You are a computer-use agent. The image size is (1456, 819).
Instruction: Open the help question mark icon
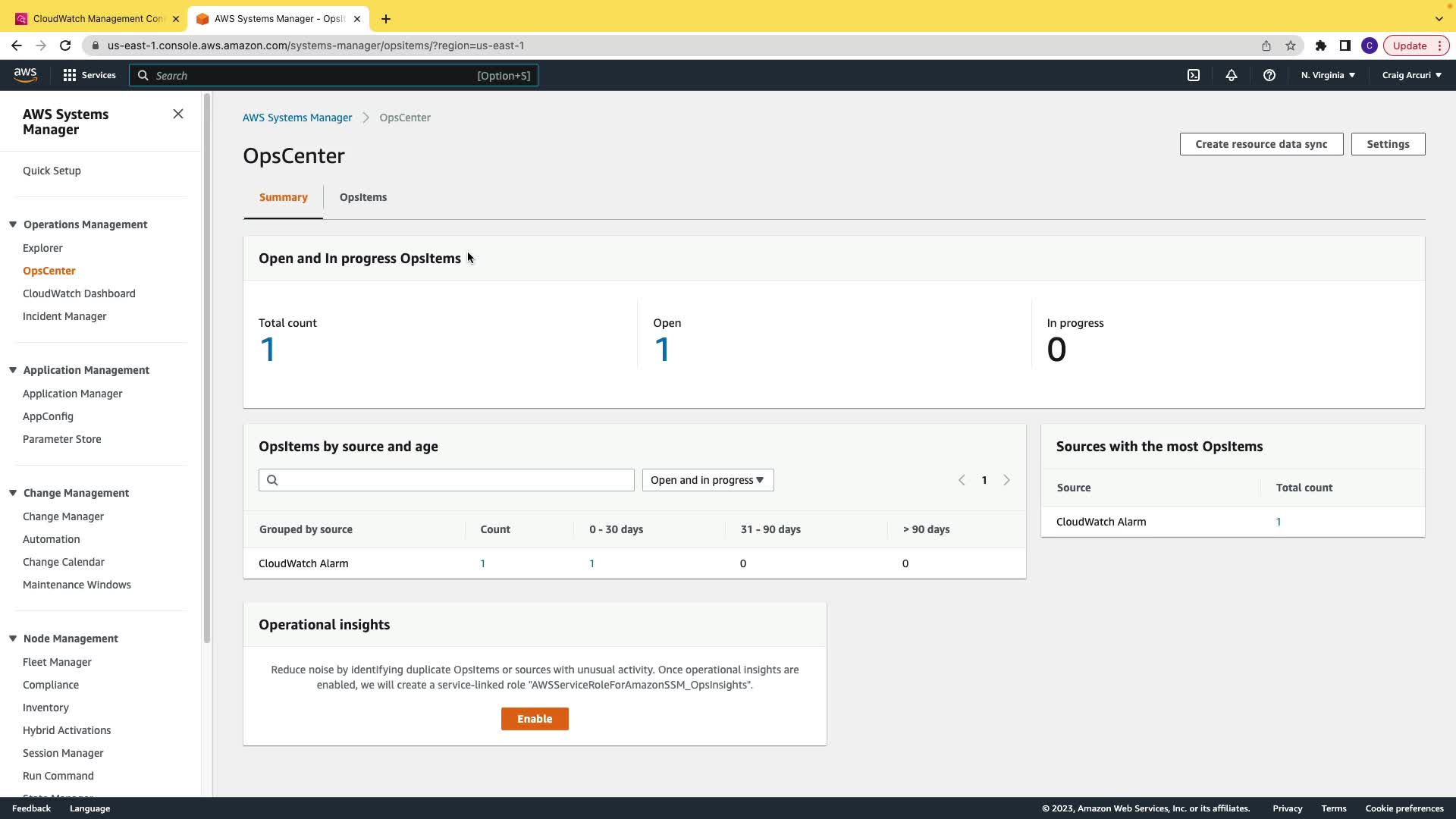pos(1269,75)
